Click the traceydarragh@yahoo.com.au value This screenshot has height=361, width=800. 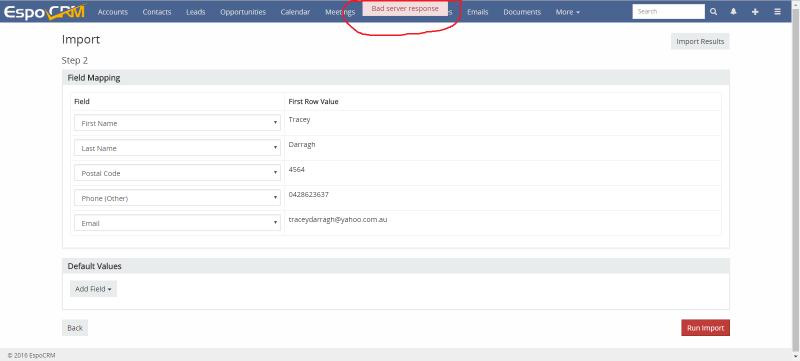(x=338, y=219)
